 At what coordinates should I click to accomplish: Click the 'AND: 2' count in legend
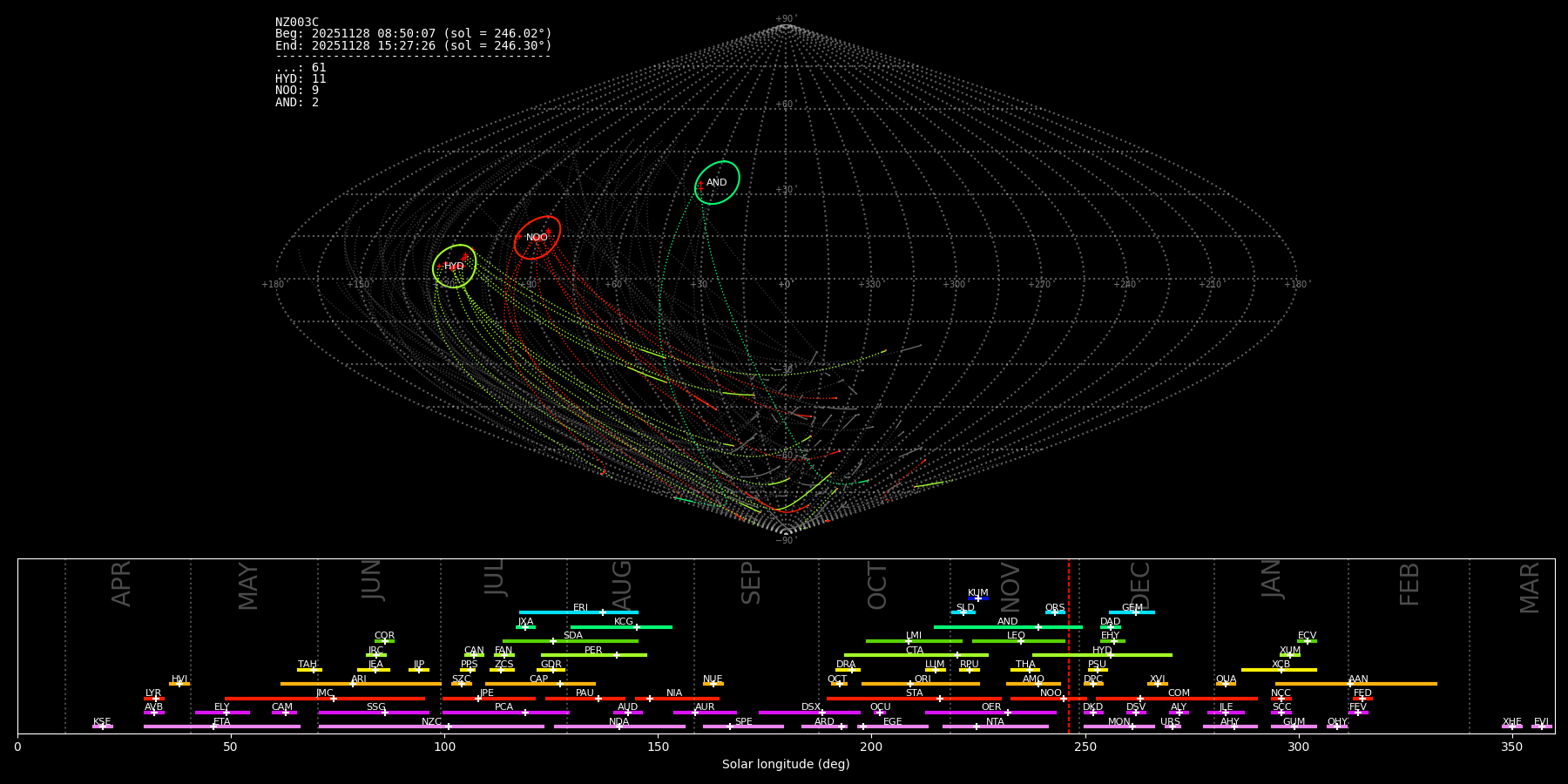297,103
